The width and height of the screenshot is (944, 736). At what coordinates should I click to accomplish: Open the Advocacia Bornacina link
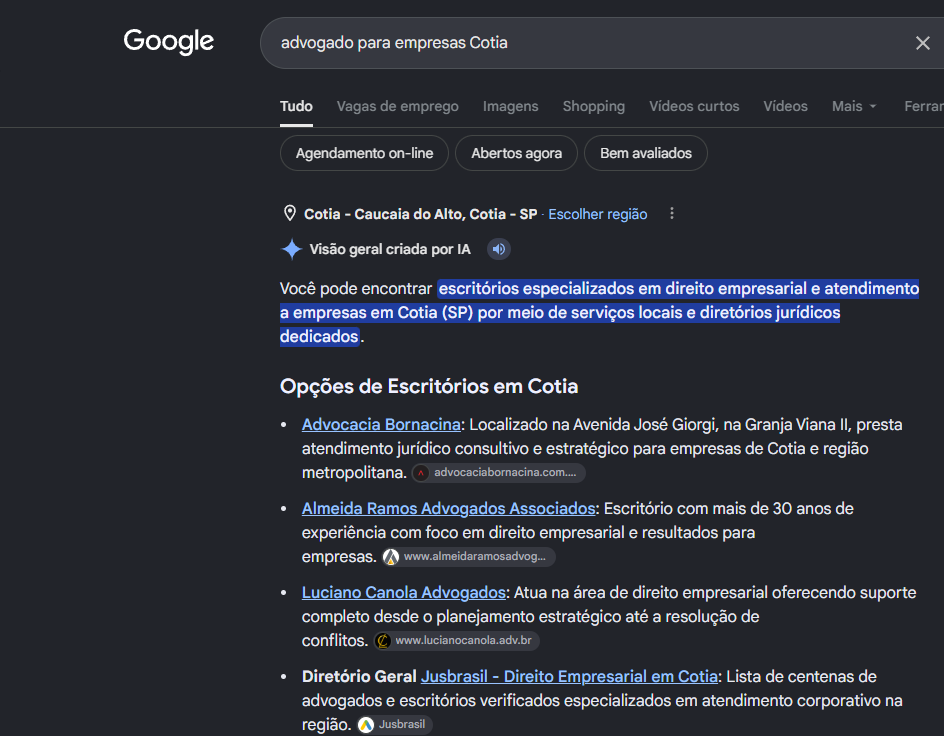381,425
